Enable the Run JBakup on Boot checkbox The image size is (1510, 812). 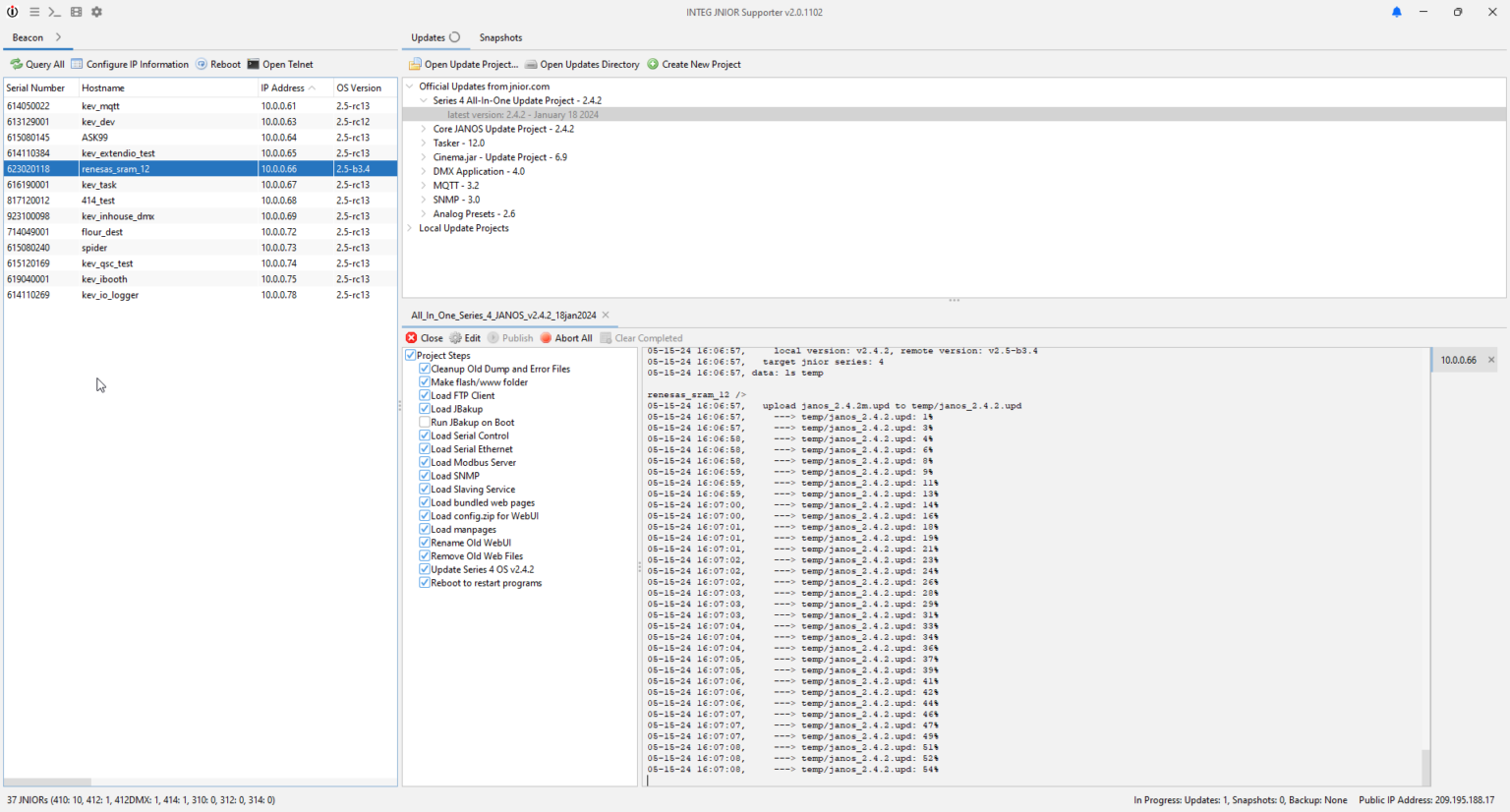point(425,423)
